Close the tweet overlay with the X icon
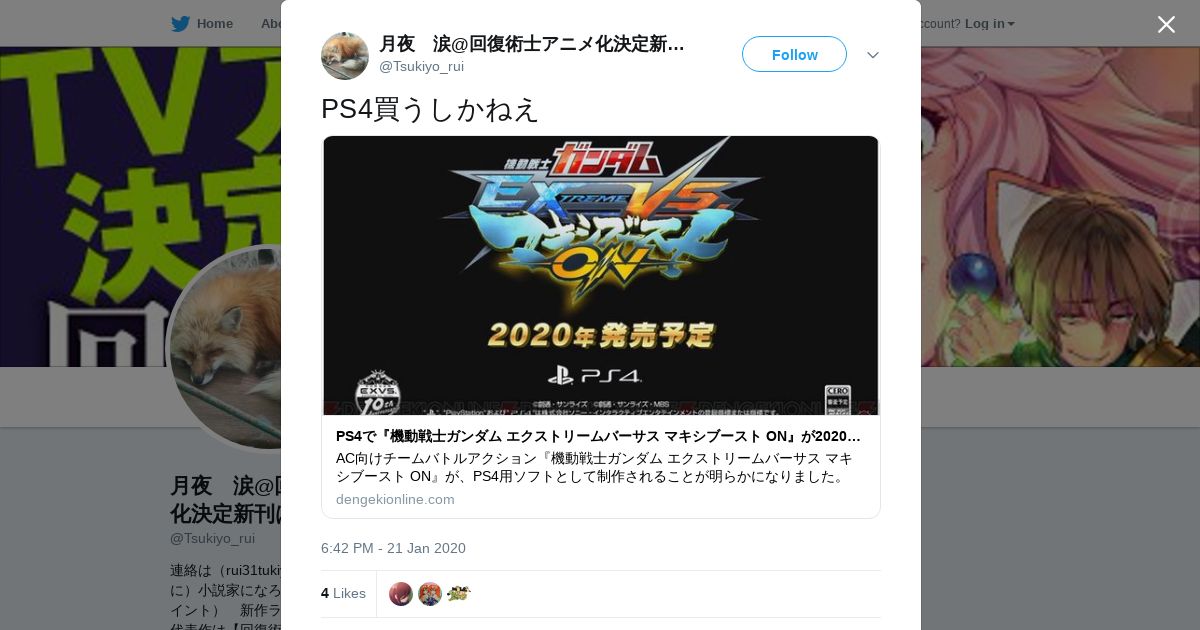This screenshot has width=1200, height=630. coord(1166,24)
